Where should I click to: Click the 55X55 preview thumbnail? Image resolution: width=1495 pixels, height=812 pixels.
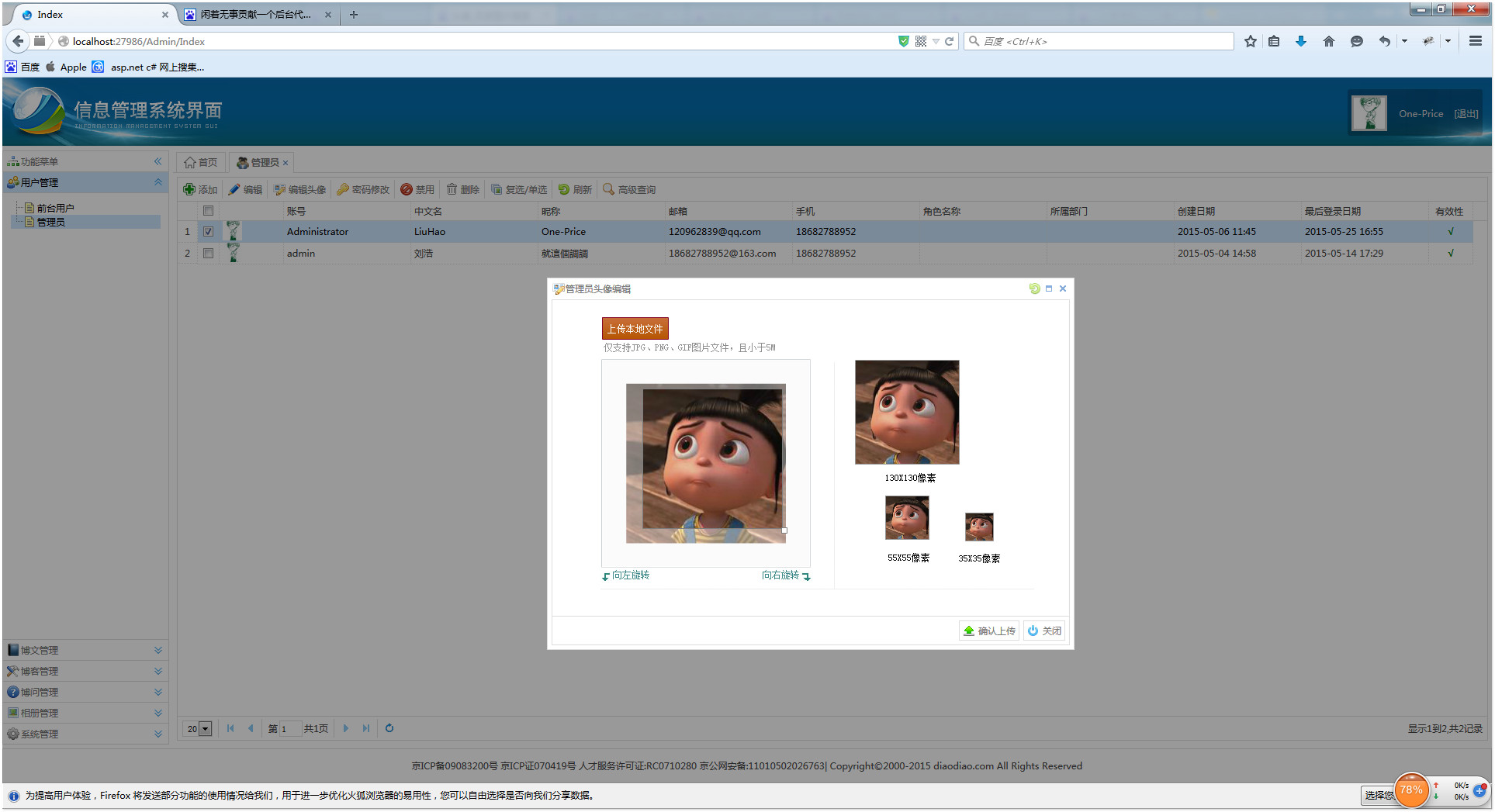point(907,518)
